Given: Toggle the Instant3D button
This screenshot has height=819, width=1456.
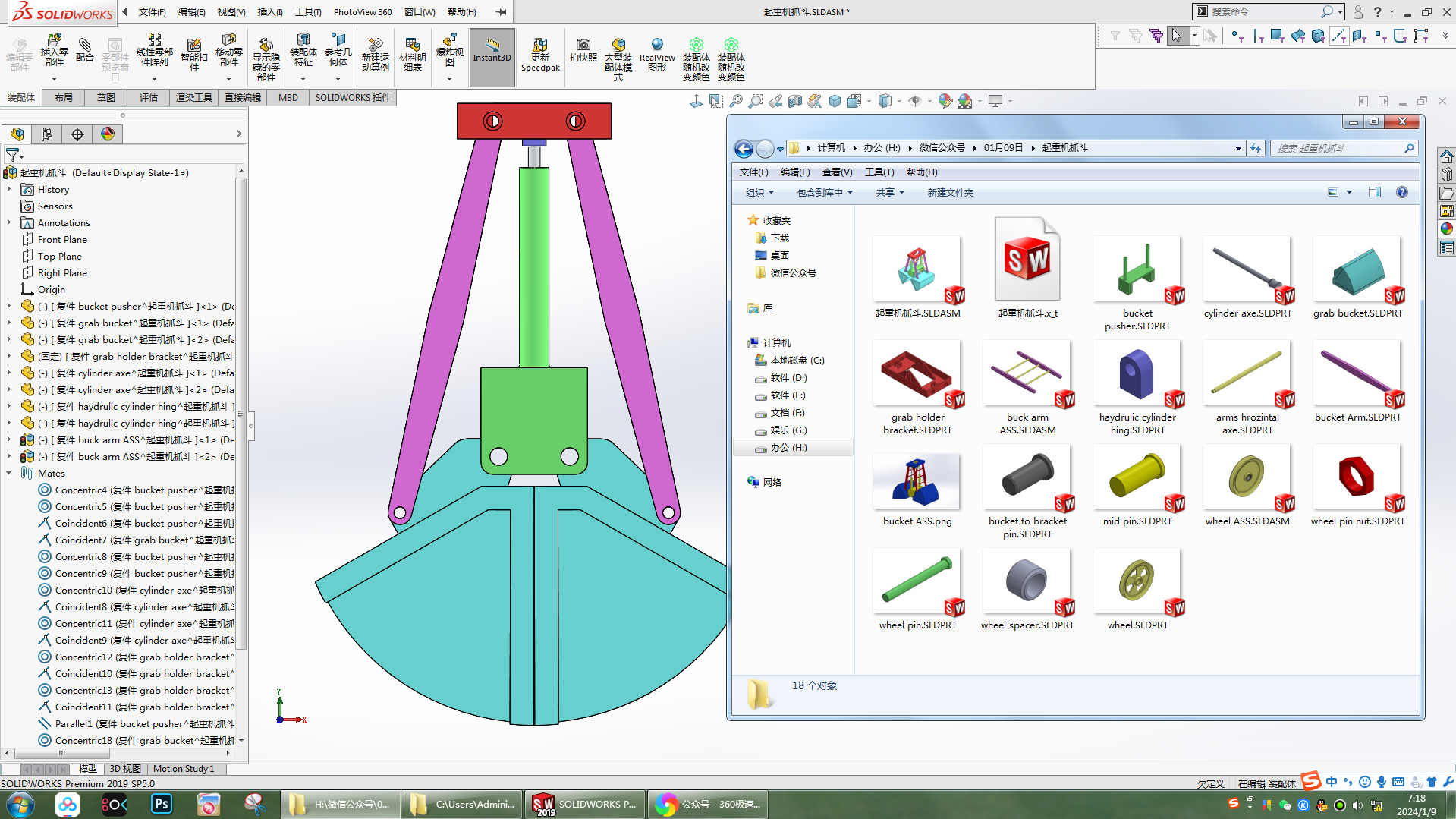Looking at the screenshot, I should click(x=492, y=58).
